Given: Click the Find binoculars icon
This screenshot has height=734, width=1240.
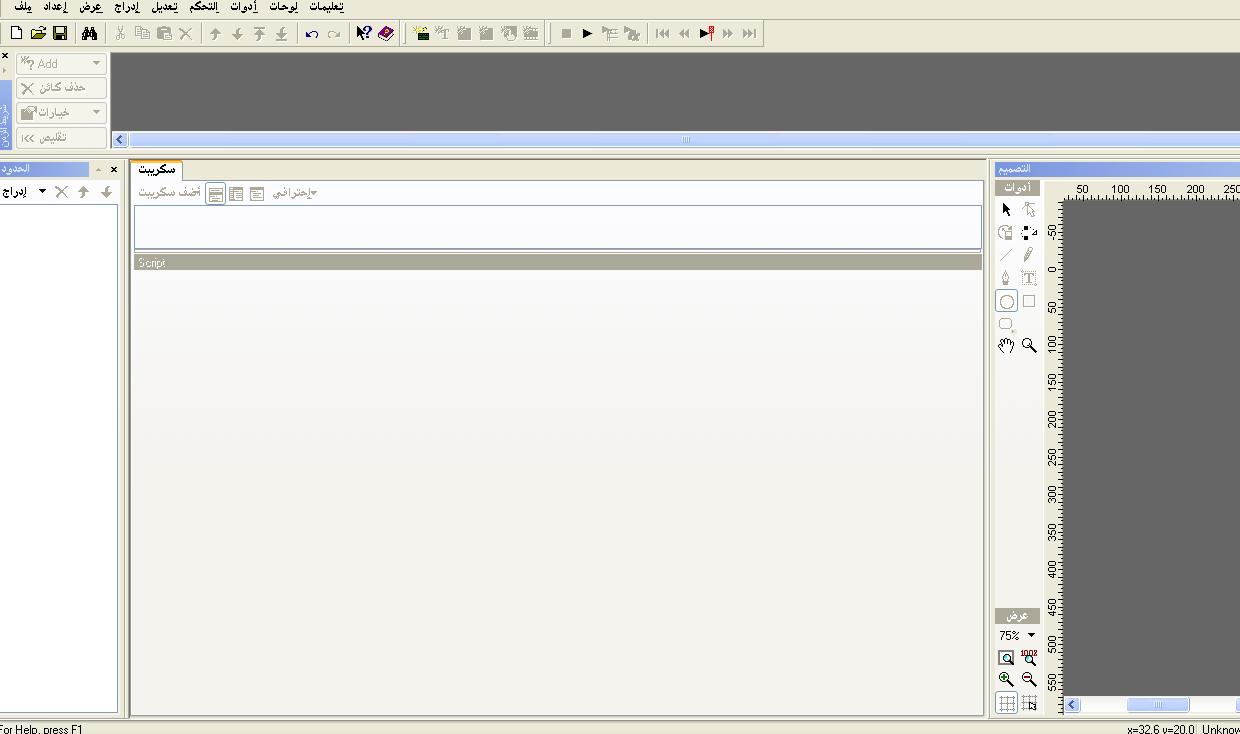Looking at the screenshot, I should 89,34.
